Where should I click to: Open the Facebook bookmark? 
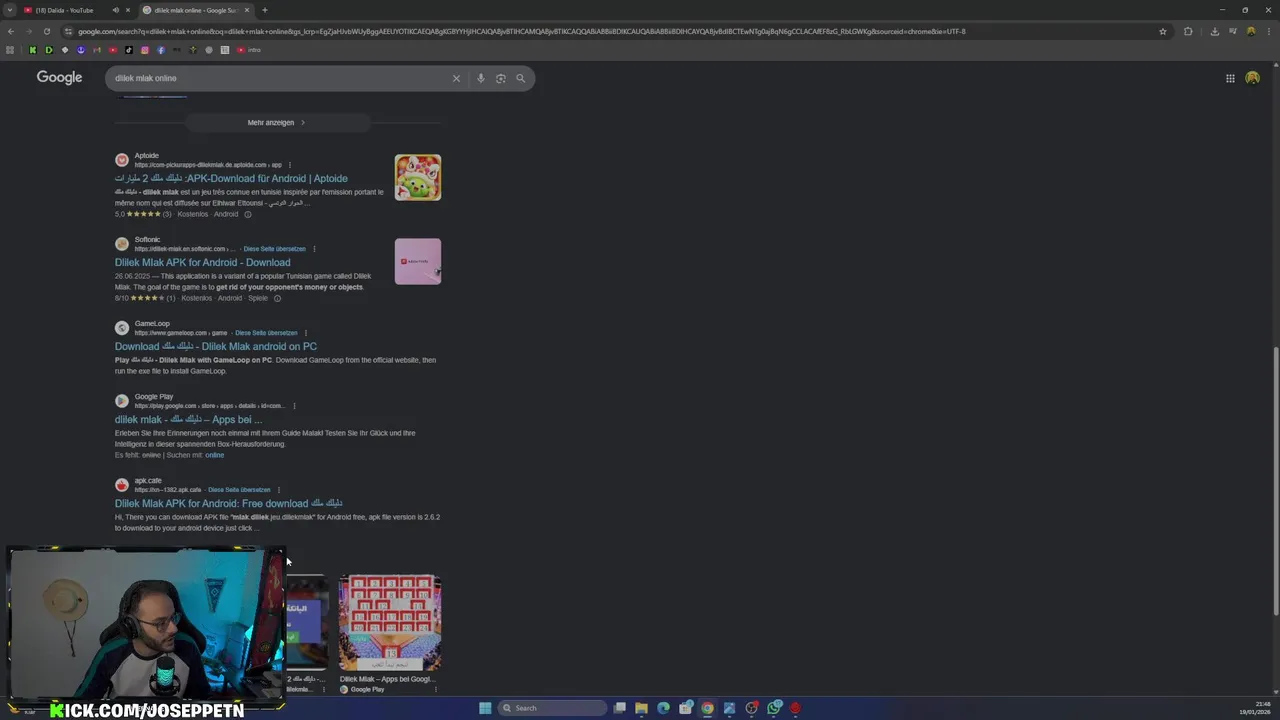click(x=161, y=50)
